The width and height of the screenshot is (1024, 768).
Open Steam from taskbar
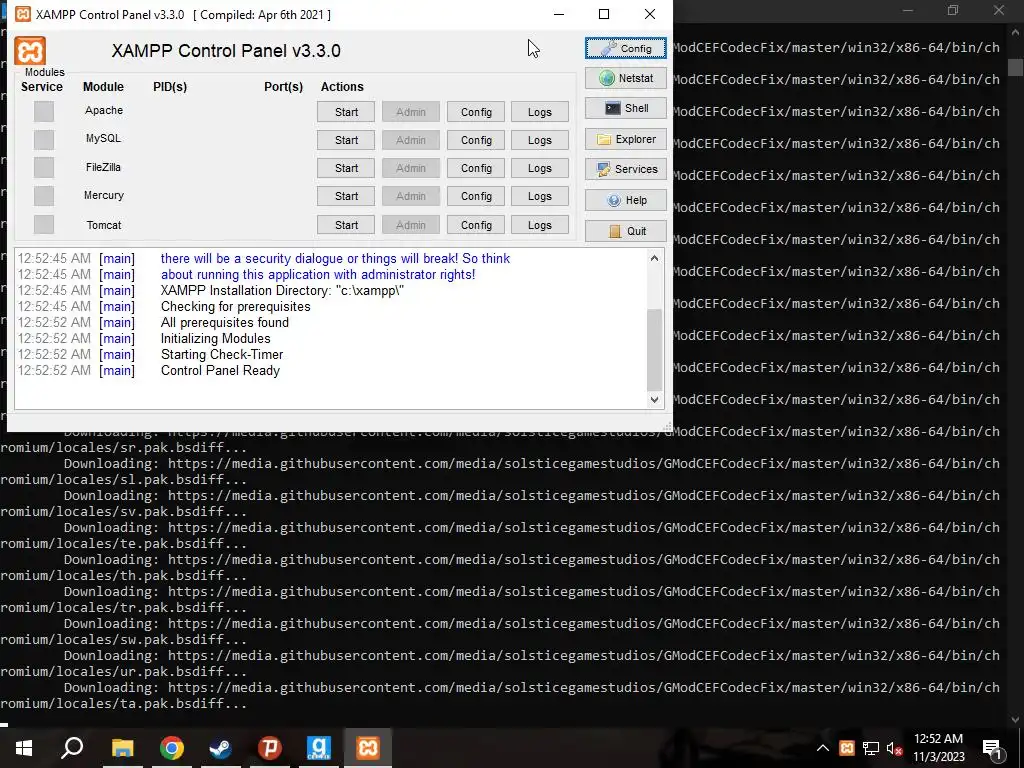coord(220,748)
